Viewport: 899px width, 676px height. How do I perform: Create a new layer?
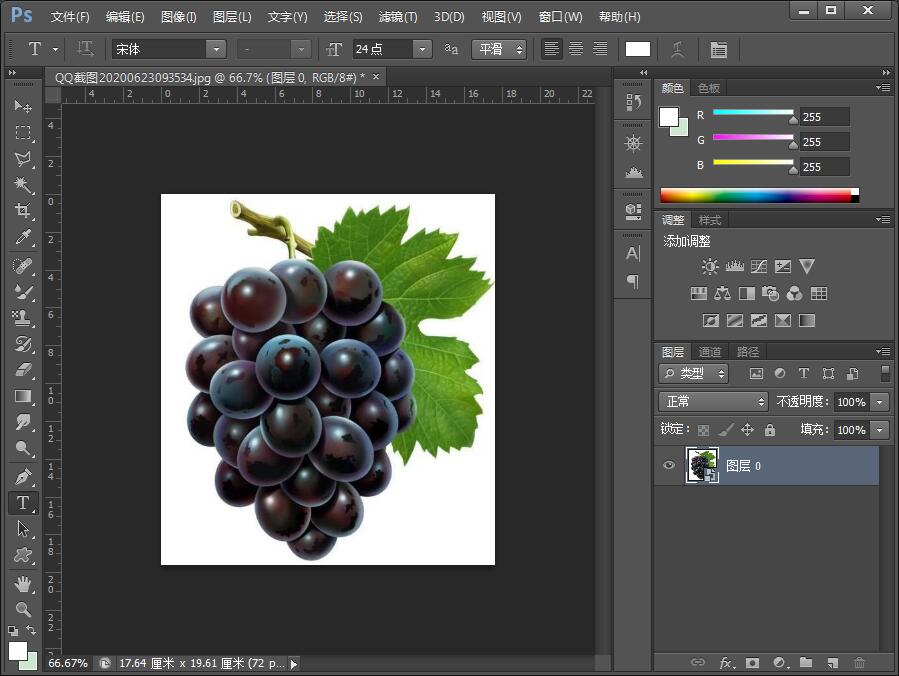[x=832, y=663]
